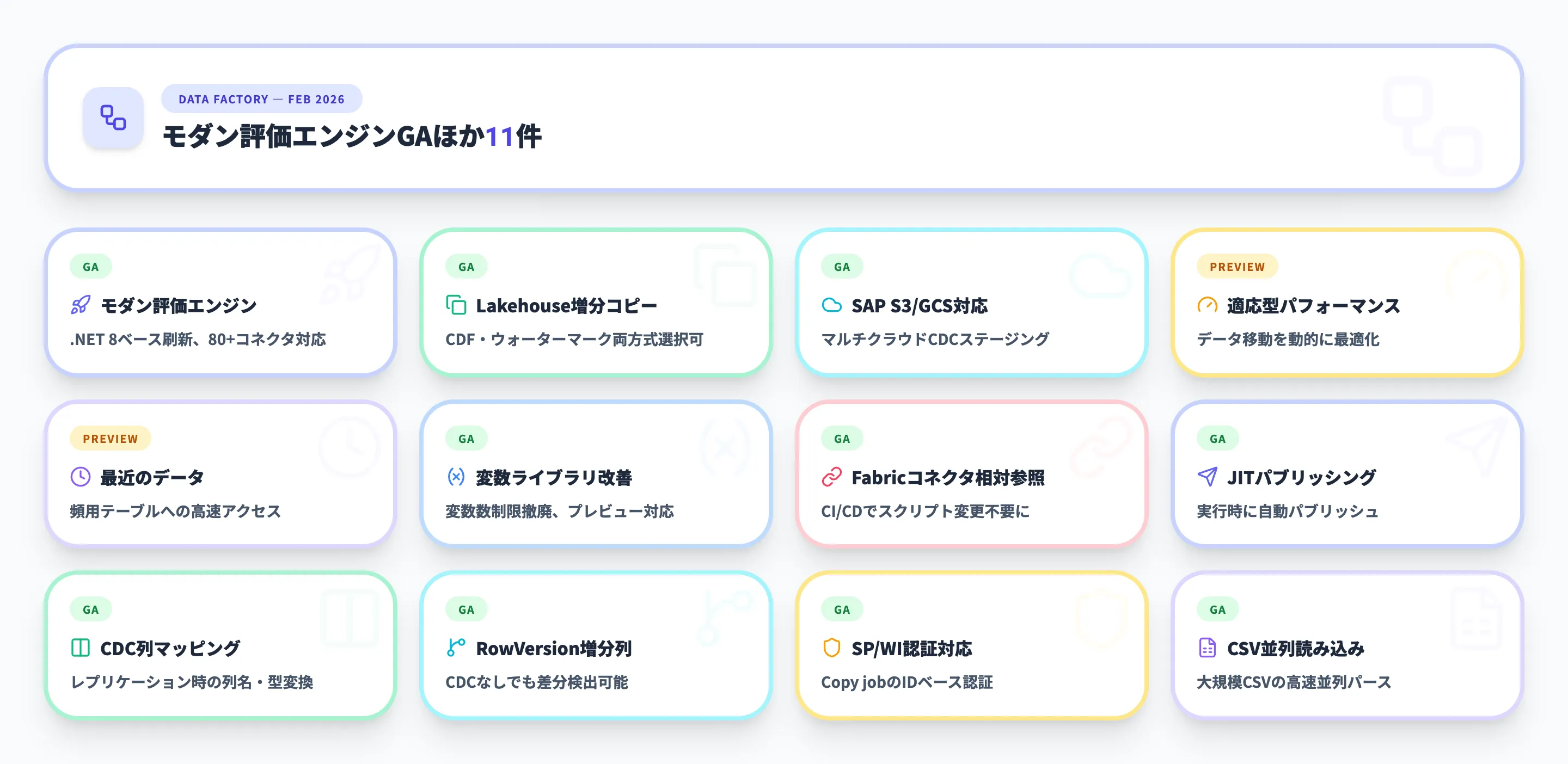Select the cloud icon on SAP S3/GCS対応 card
Screen dimensions: 1568x764
(x=832, y=306)
